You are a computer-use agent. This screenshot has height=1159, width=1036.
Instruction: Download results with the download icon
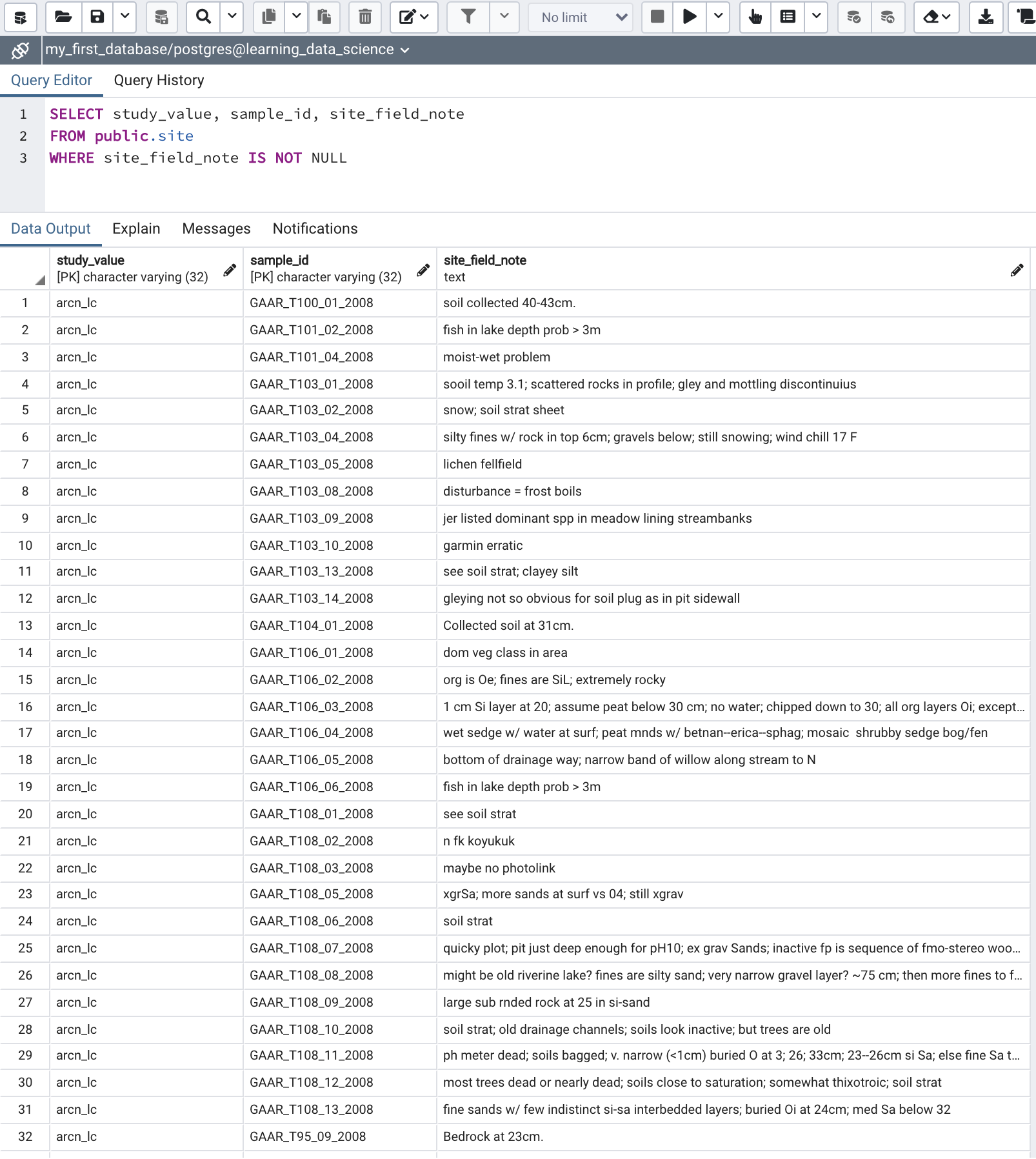[x=985, y=17]
